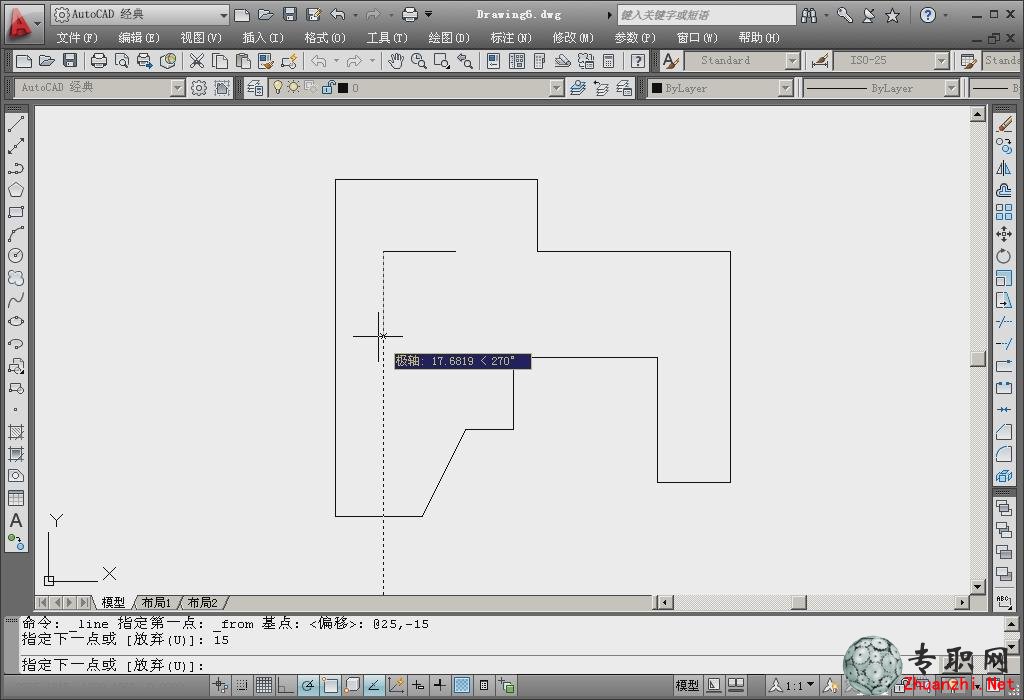Pick the Trim tool
Image resolution: width=1024 pixels, height=700 pixels.
tap(1004, 322)
